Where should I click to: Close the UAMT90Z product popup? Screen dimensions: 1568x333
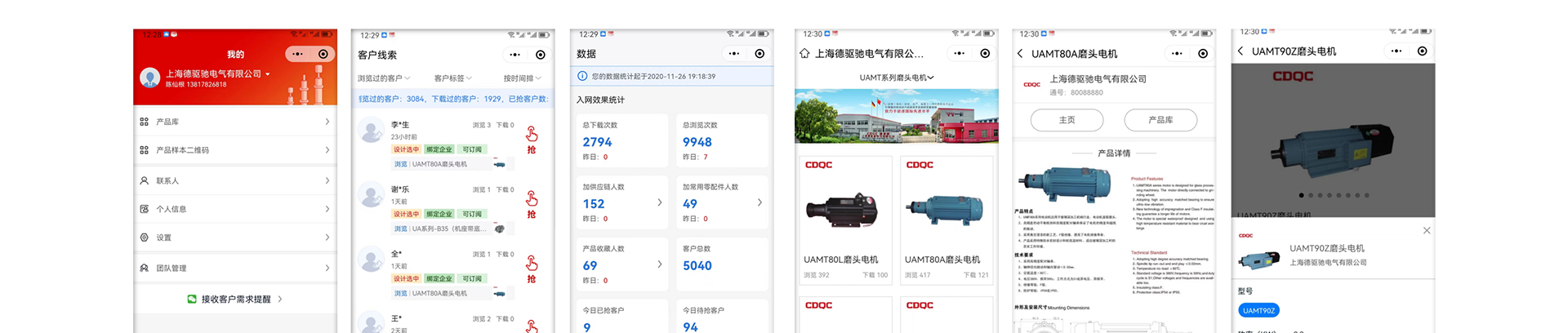(1426, 231)
